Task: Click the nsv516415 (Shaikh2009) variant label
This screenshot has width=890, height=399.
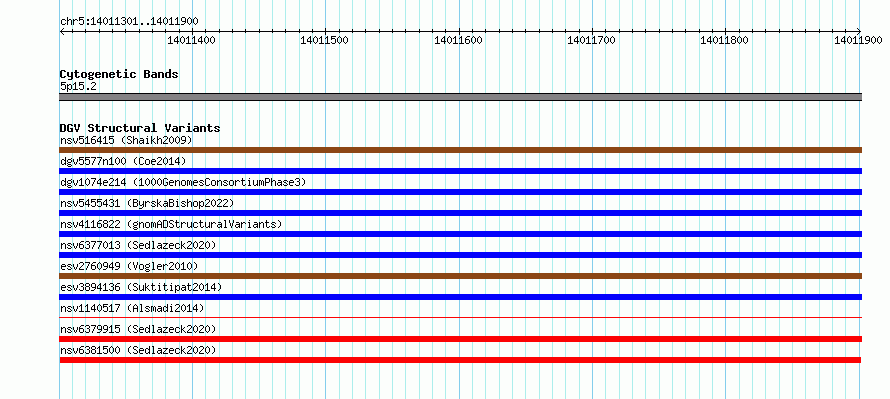Action: [x=126, y=140]
